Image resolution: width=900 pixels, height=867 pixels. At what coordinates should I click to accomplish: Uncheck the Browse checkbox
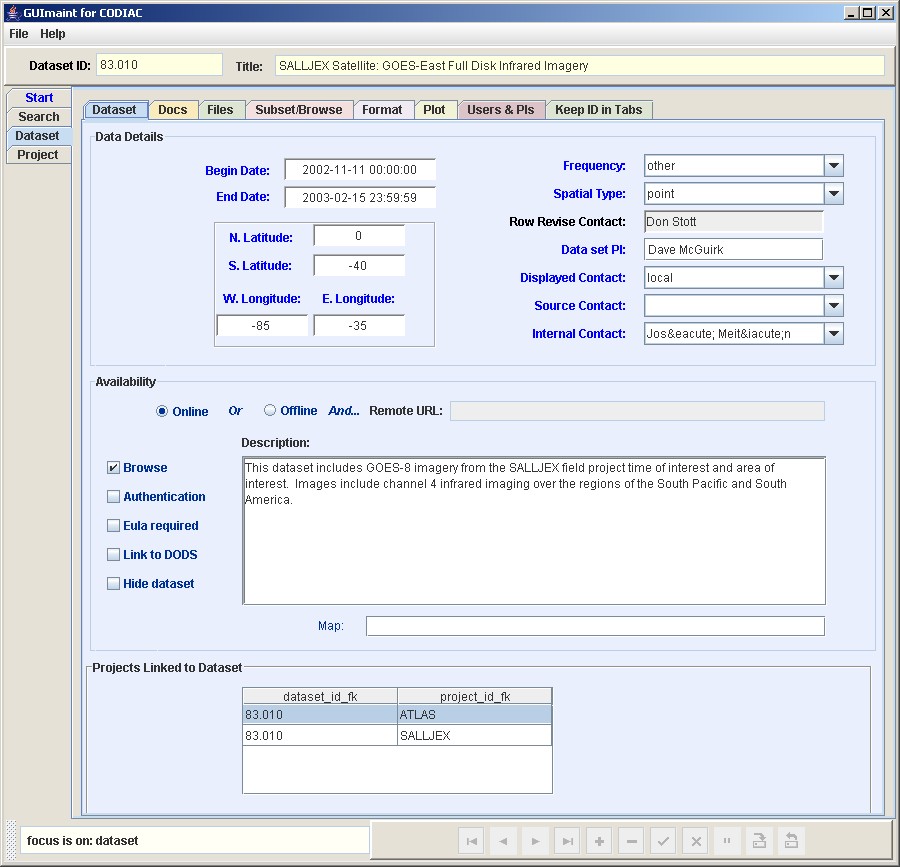[114, 468]
